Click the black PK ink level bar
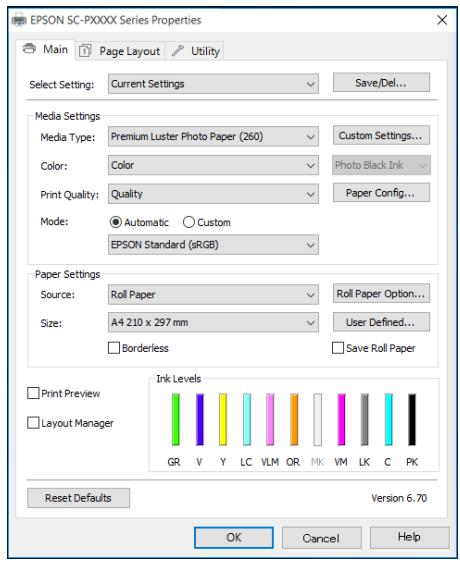The height and width of the screenshot is (562, 460). (x=412, y=419)
